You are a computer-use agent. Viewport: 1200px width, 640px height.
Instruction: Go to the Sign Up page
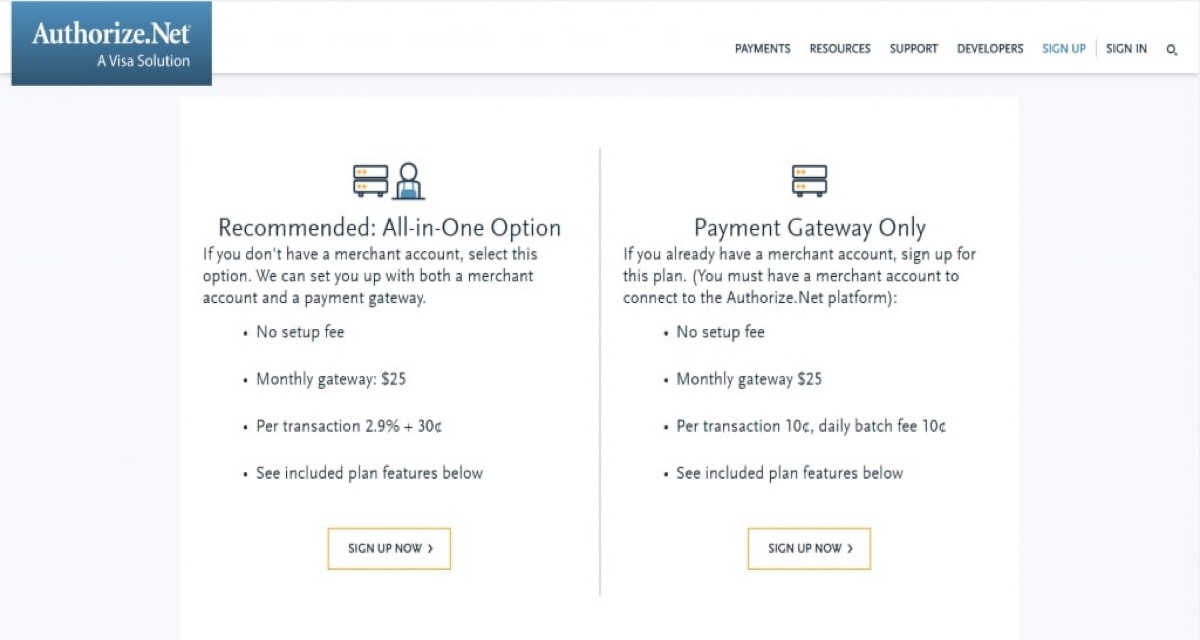click(1063, 49)
